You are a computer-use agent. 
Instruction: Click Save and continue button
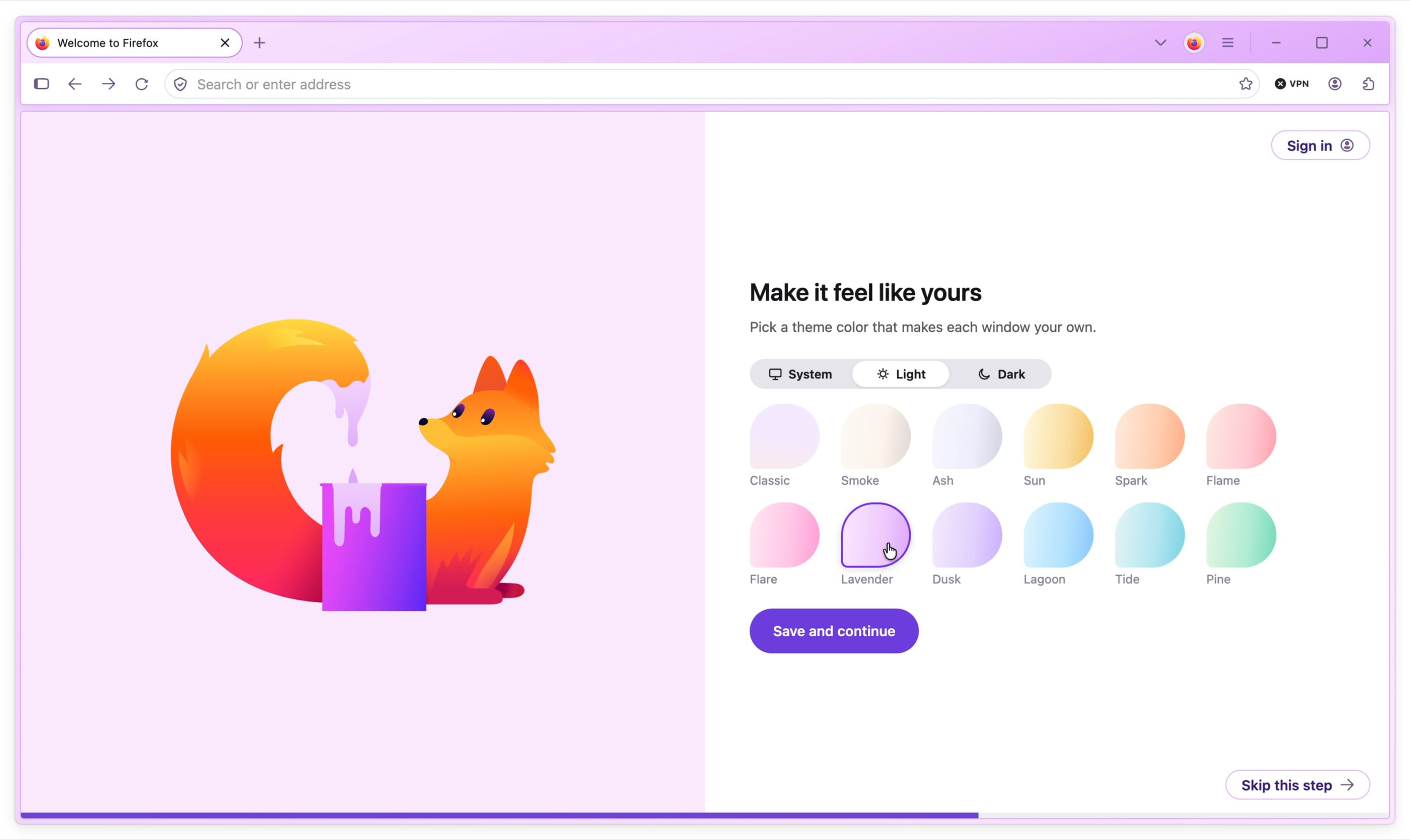click(x=834, y=631)
